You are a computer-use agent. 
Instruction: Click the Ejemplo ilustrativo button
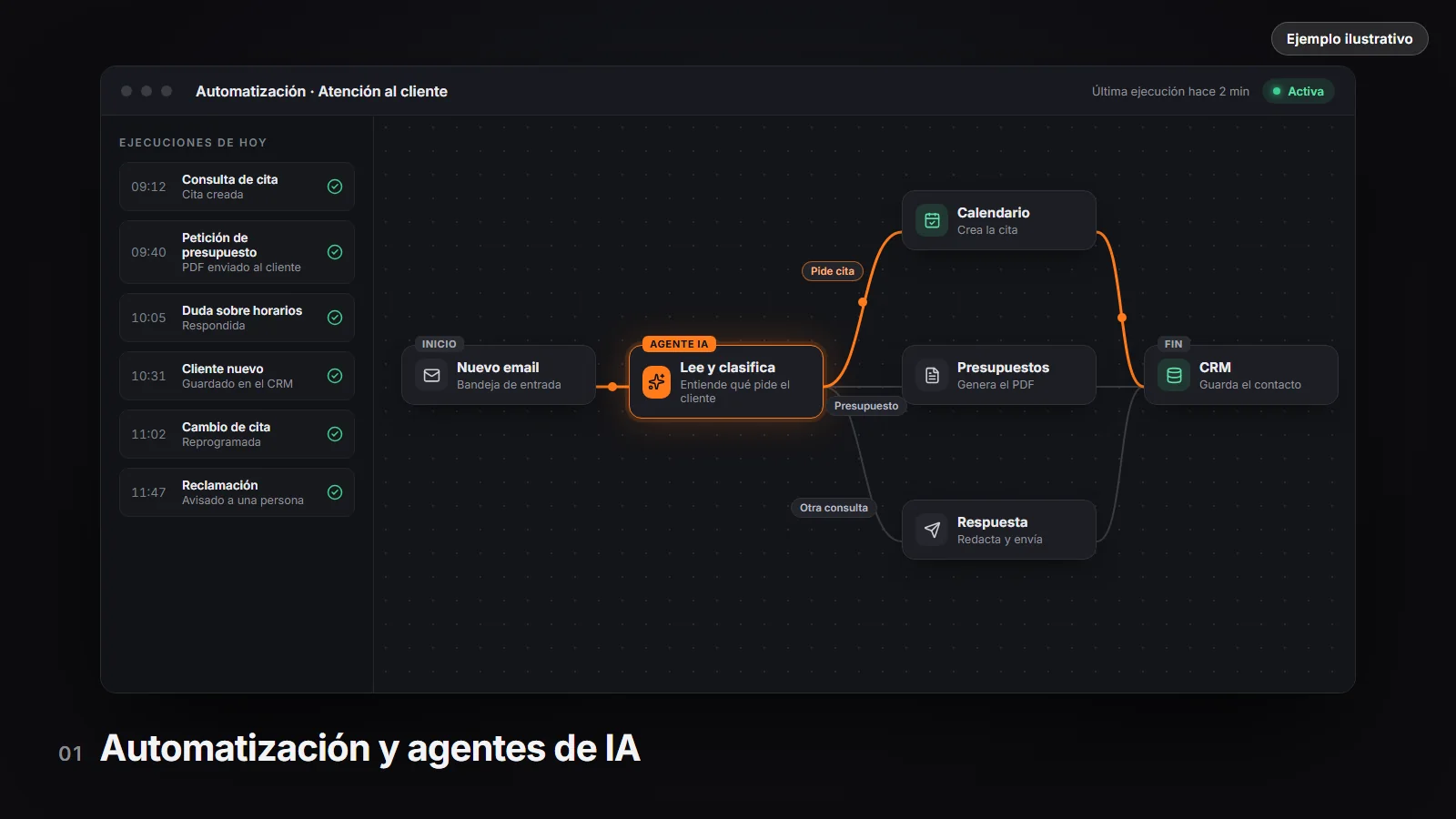point(1350,39)
